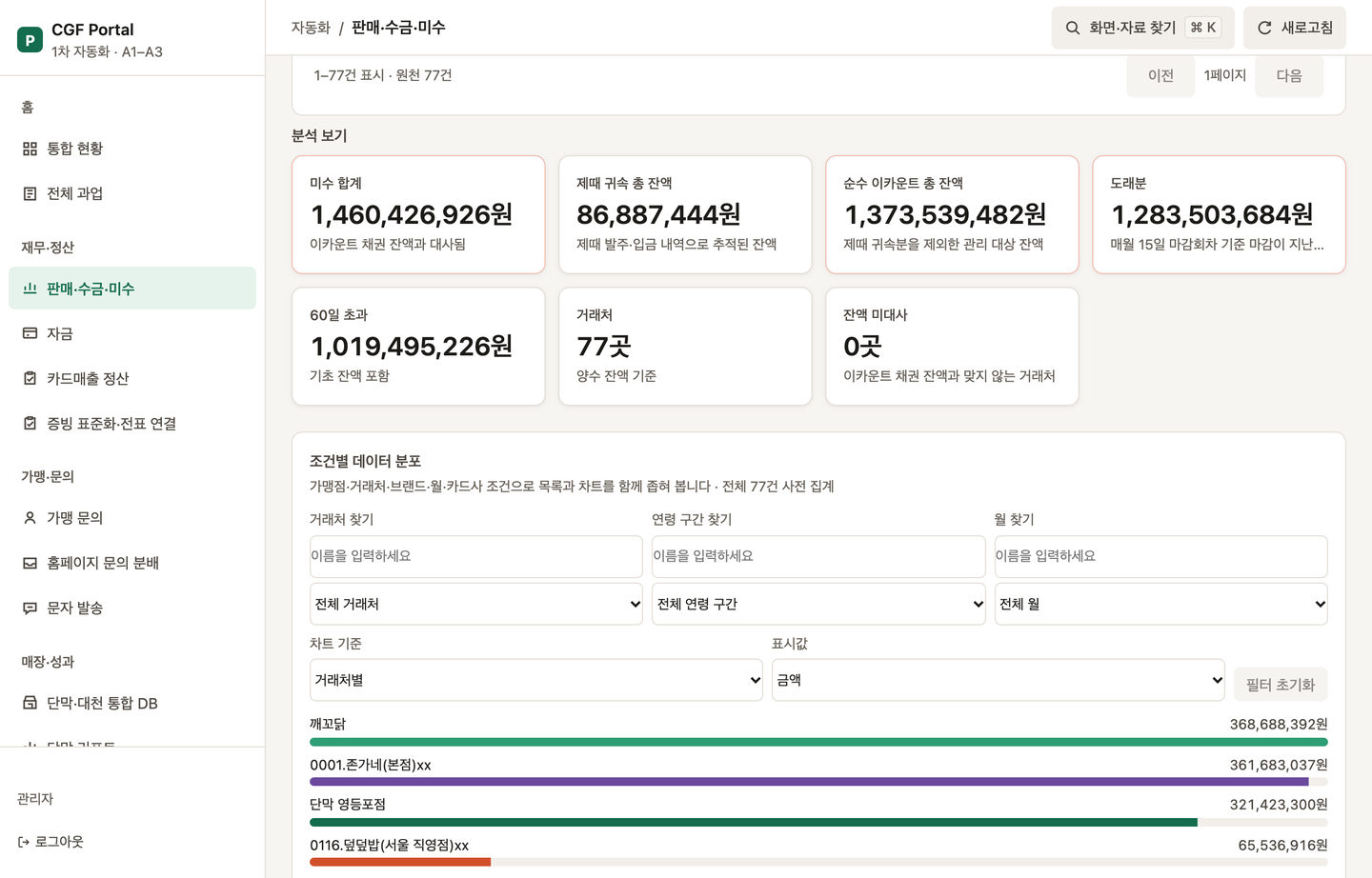
Task: Click the 판매·수금·미수 chart icon
Action: (x=30, y=289)
